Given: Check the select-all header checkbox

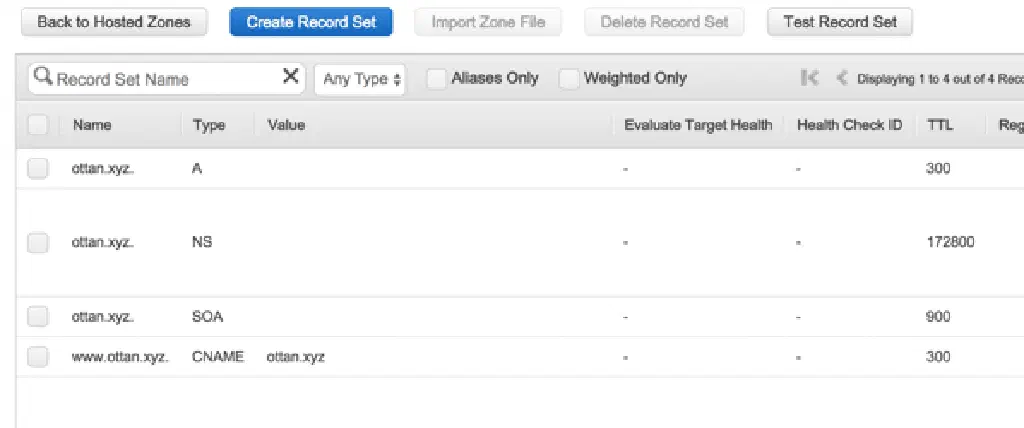Looking at the screenshot, I should tap(38, 125).
